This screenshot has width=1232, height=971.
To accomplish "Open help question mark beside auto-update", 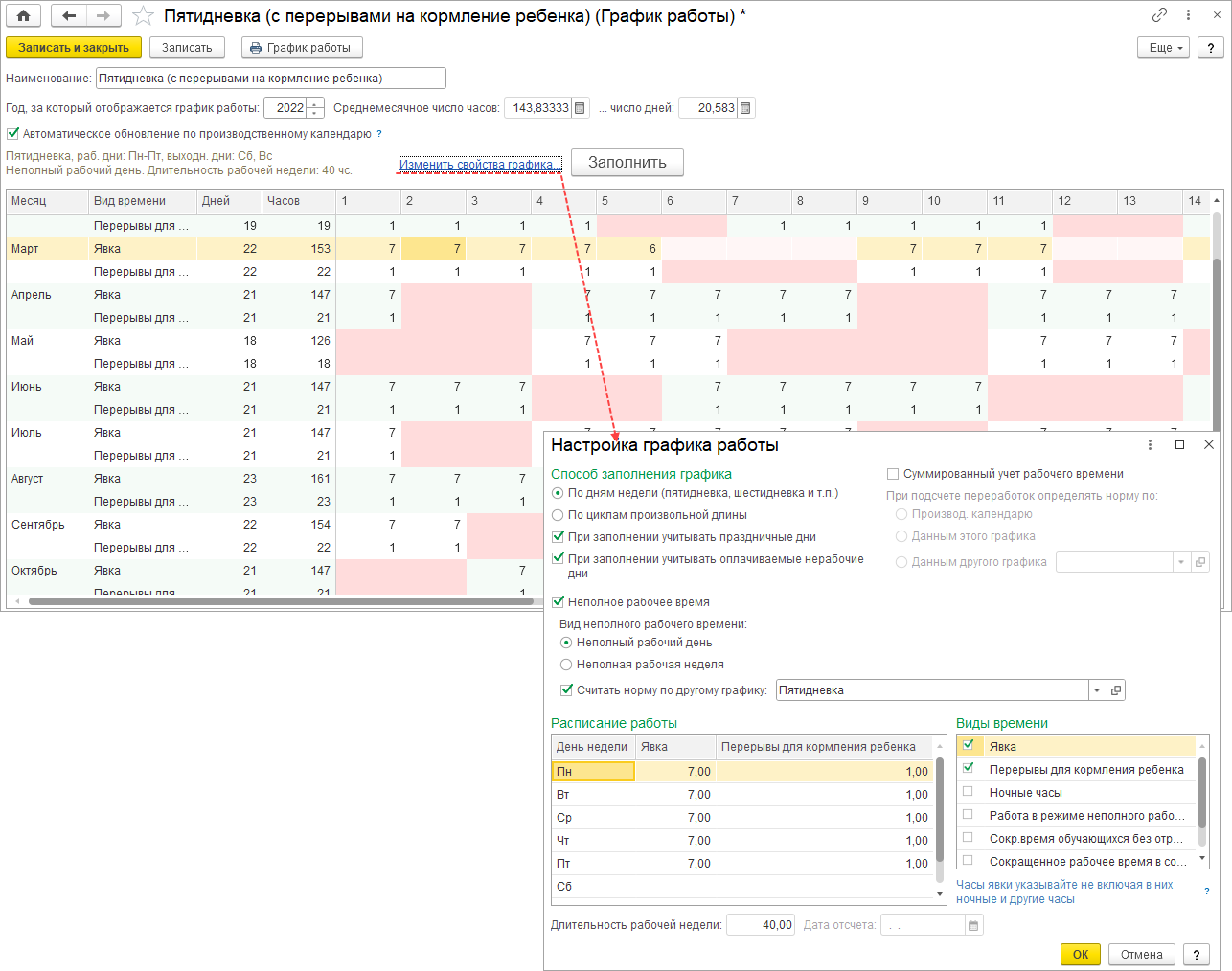I will (379, 134).
